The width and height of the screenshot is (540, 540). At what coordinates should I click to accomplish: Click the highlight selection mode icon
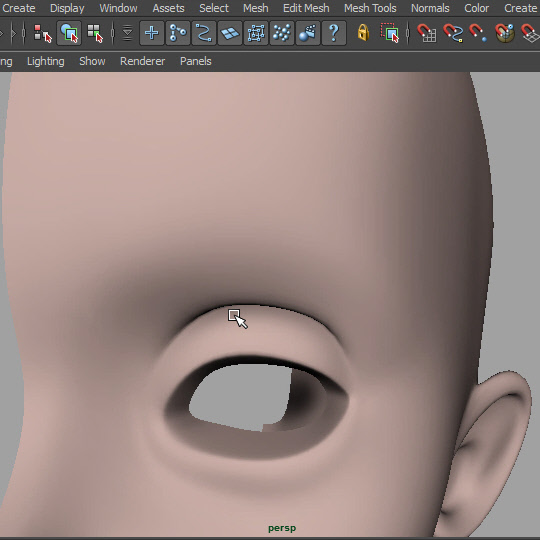[x=390, y=33]
